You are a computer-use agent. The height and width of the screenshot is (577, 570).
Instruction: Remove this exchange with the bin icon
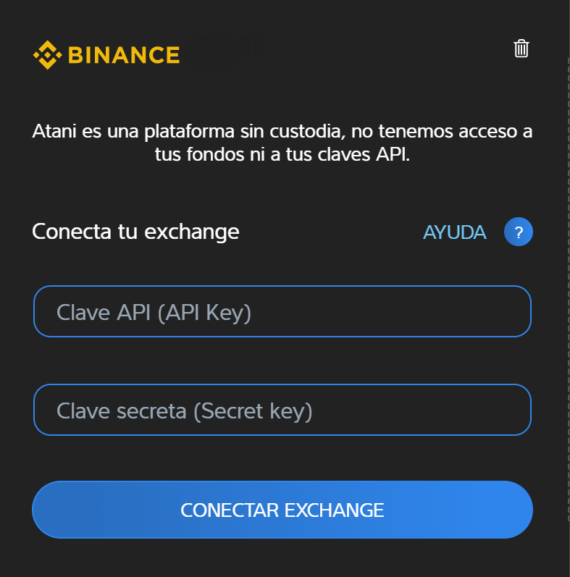tap(521, 48)
